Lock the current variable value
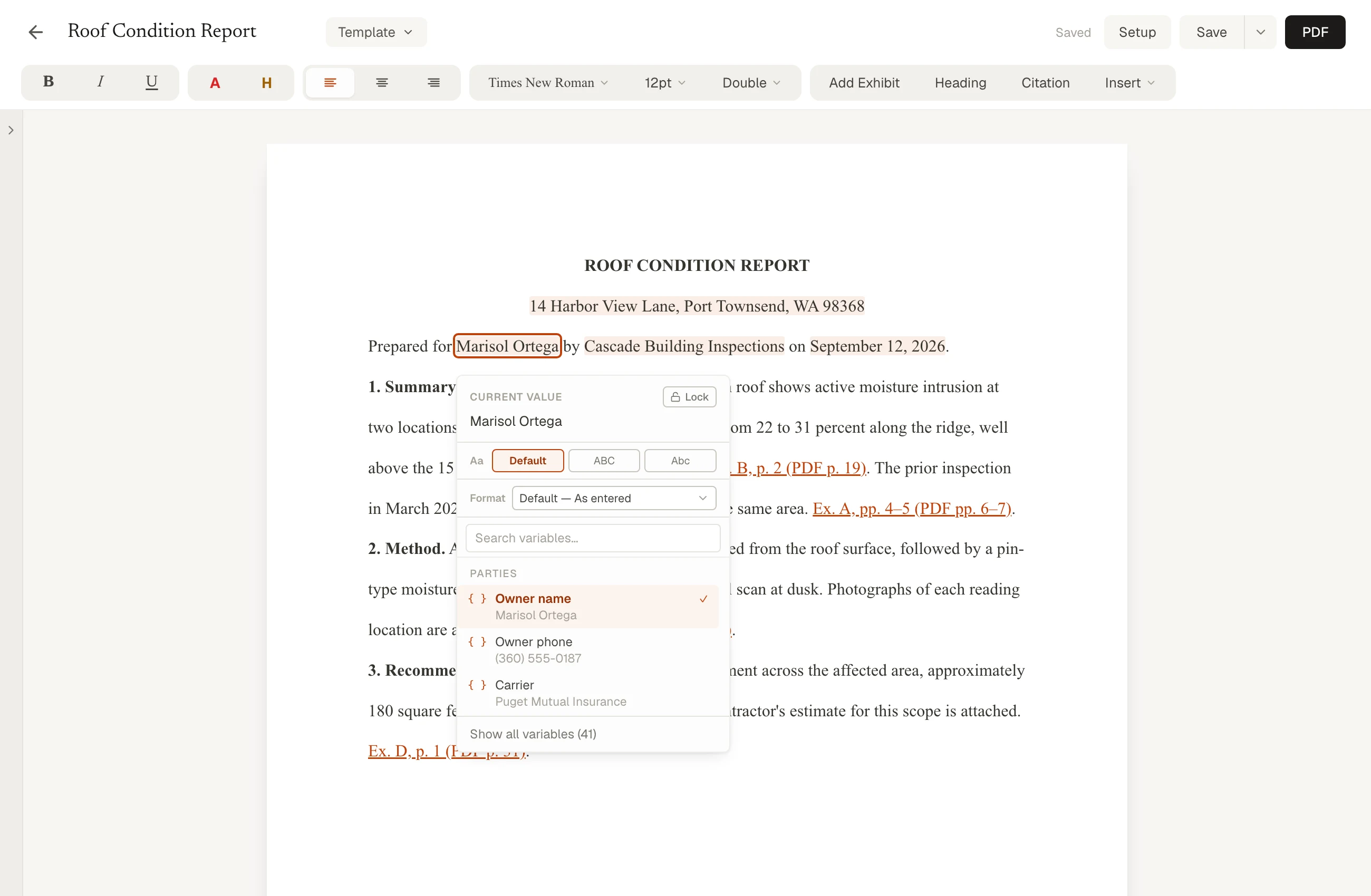Screen dimensions: 1371x896 click(x=690, y=397)
